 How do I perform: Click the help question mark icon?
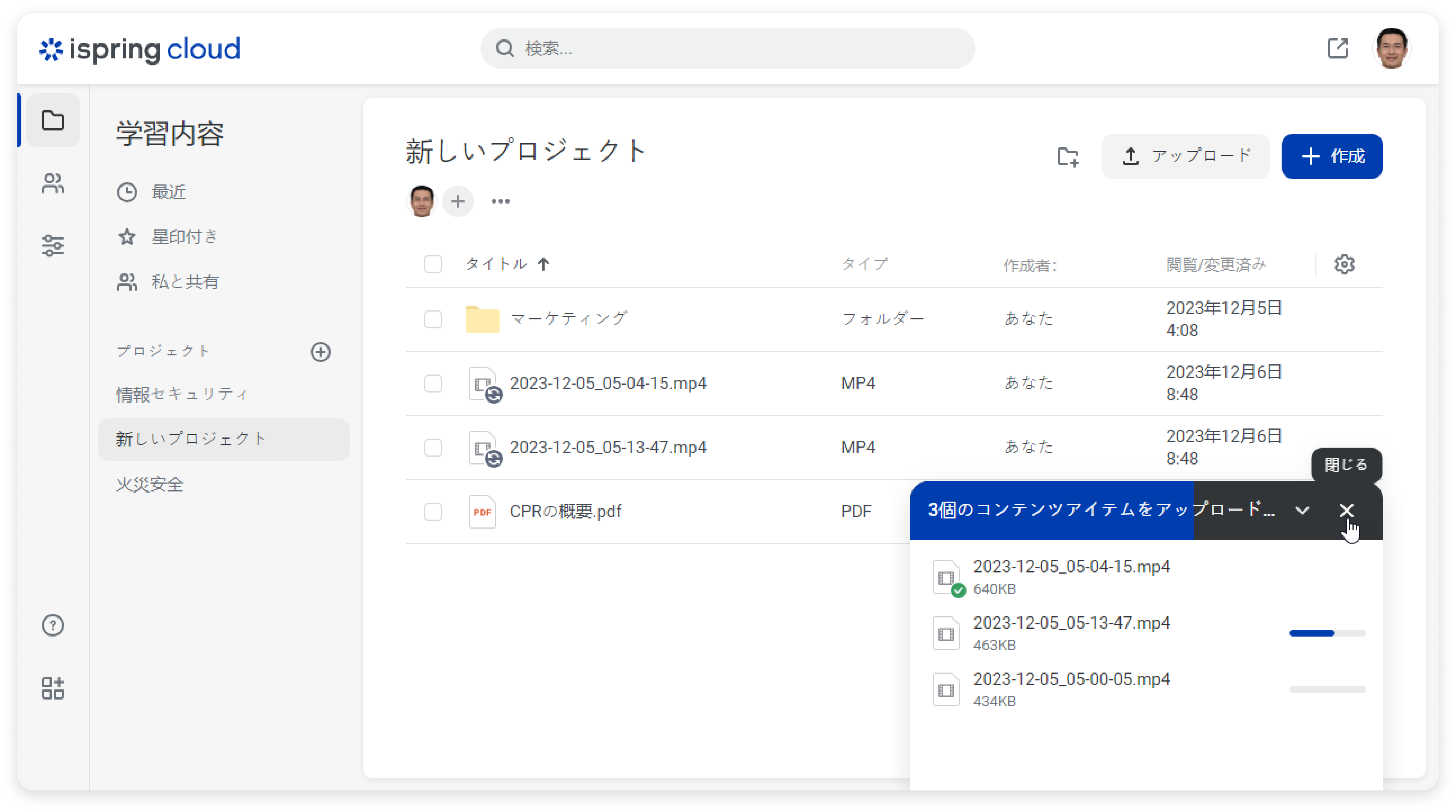pyautogui.click(x=53, y=626)
